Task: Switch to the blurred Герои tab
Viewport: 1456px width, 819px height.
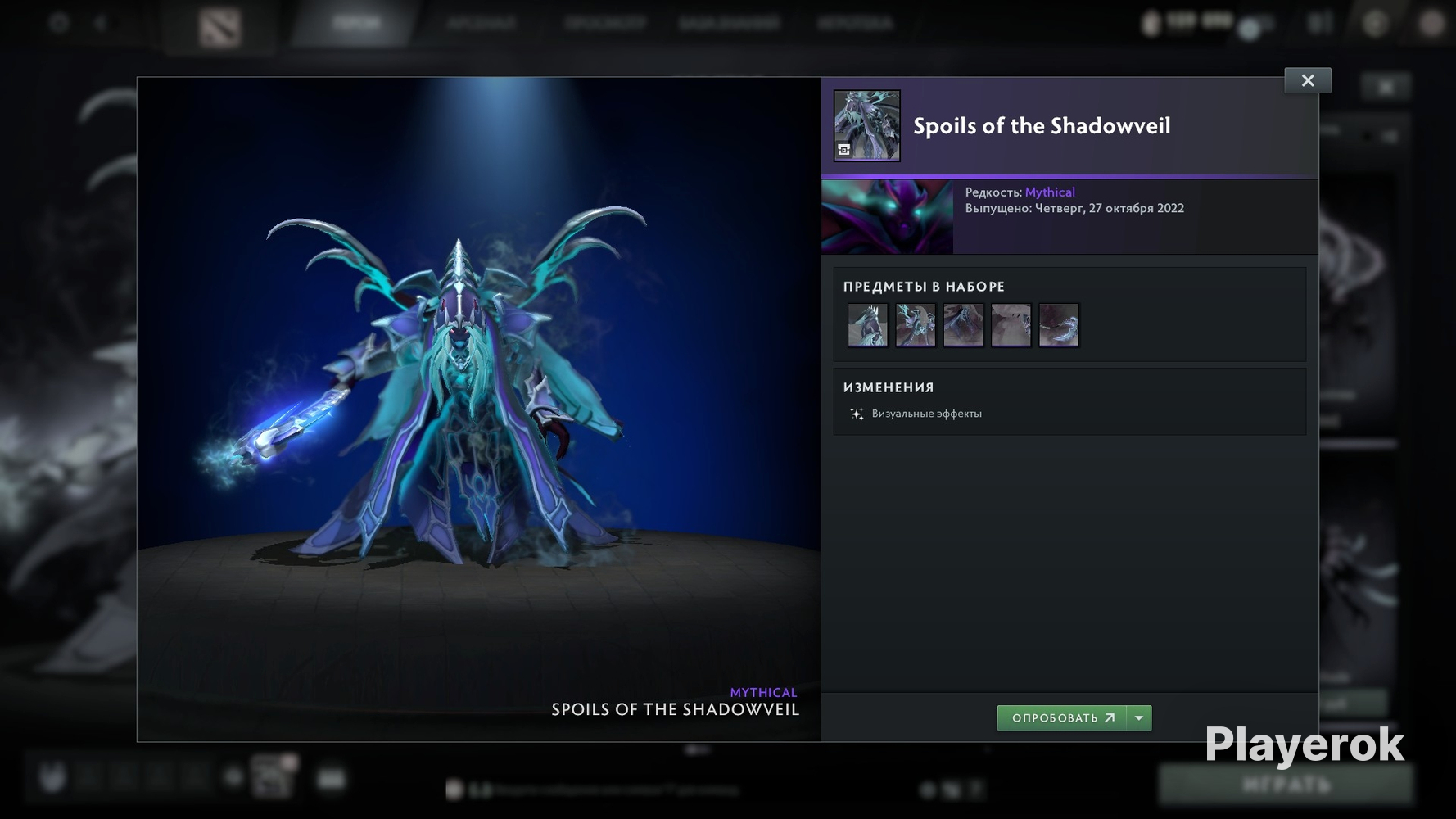Action: tap(357, 23)
